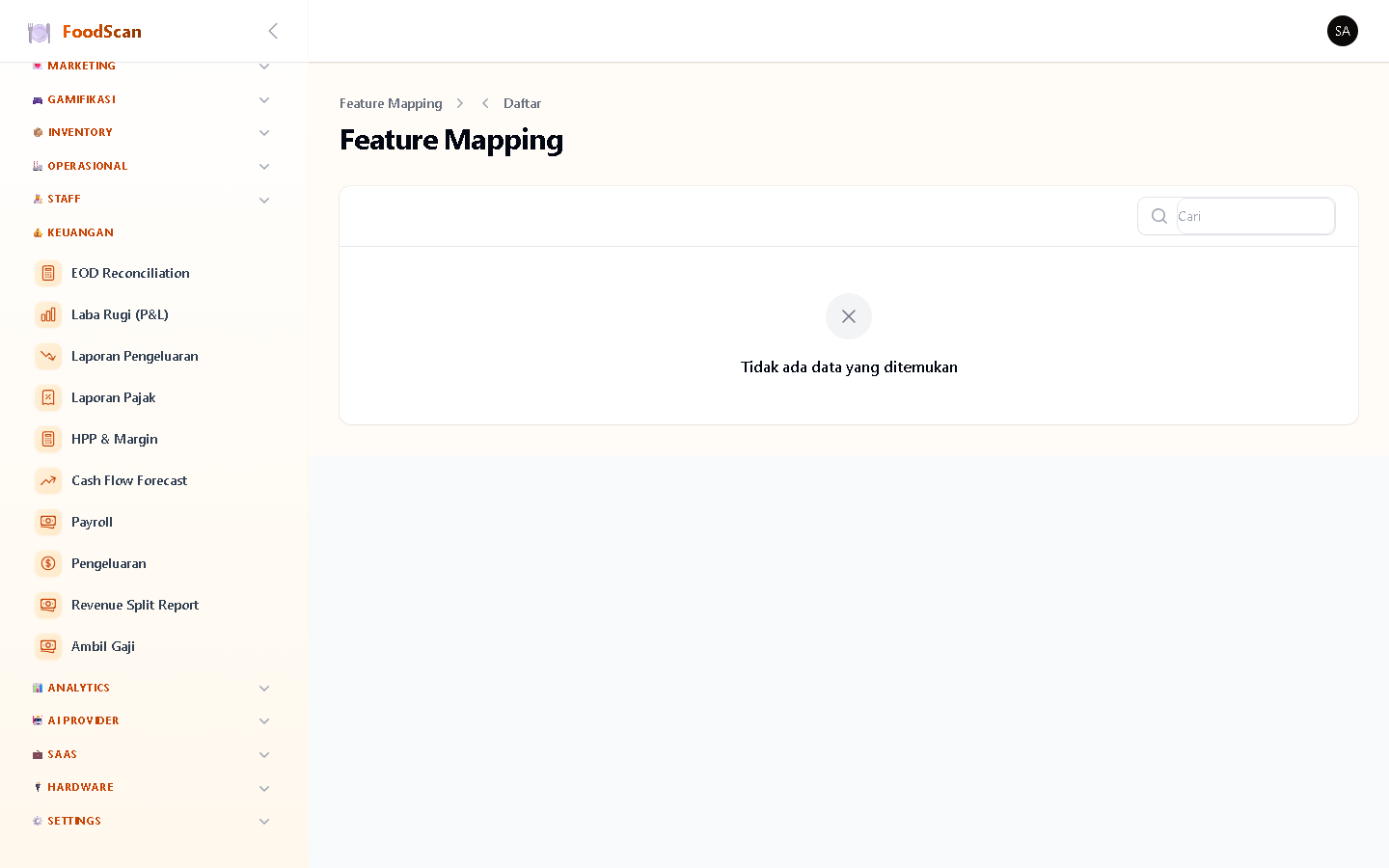
Task: Open HPP & Margin menu item
Action: coord(154,439)
